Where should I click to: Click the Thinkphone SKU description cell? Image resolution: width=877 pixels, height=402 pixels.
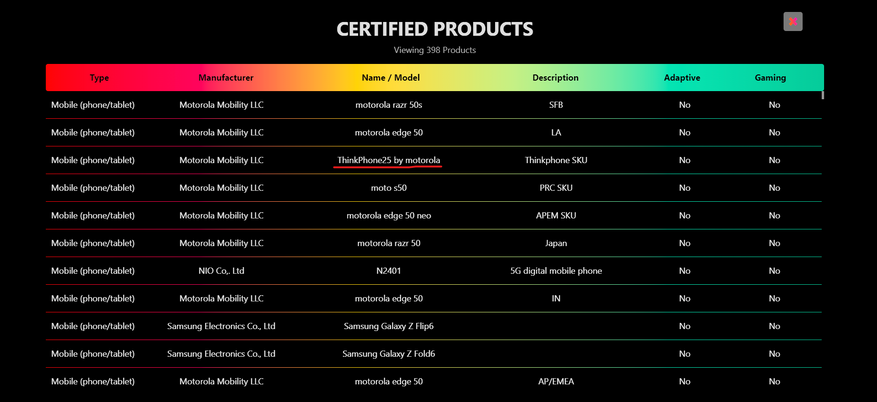pyautogui.click(x=556, y=160)
